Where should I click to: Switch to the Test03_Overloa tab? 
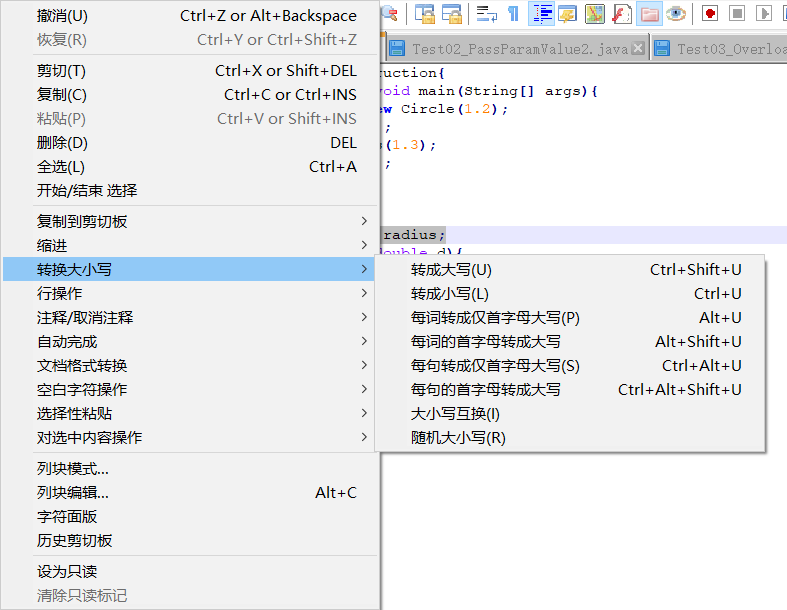[719, 49]
